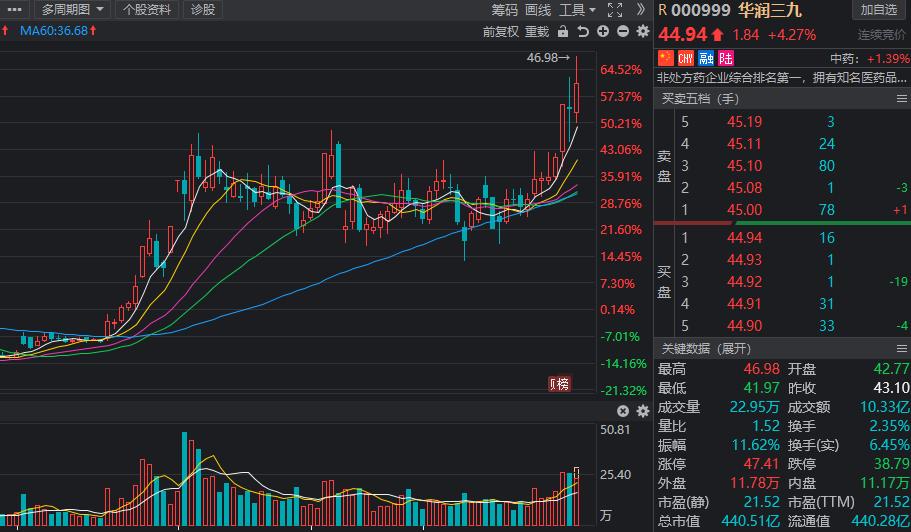The image size is (911, 532).
Task: Click the buy-sell ratio bar
Action: [x=782, y=223]
